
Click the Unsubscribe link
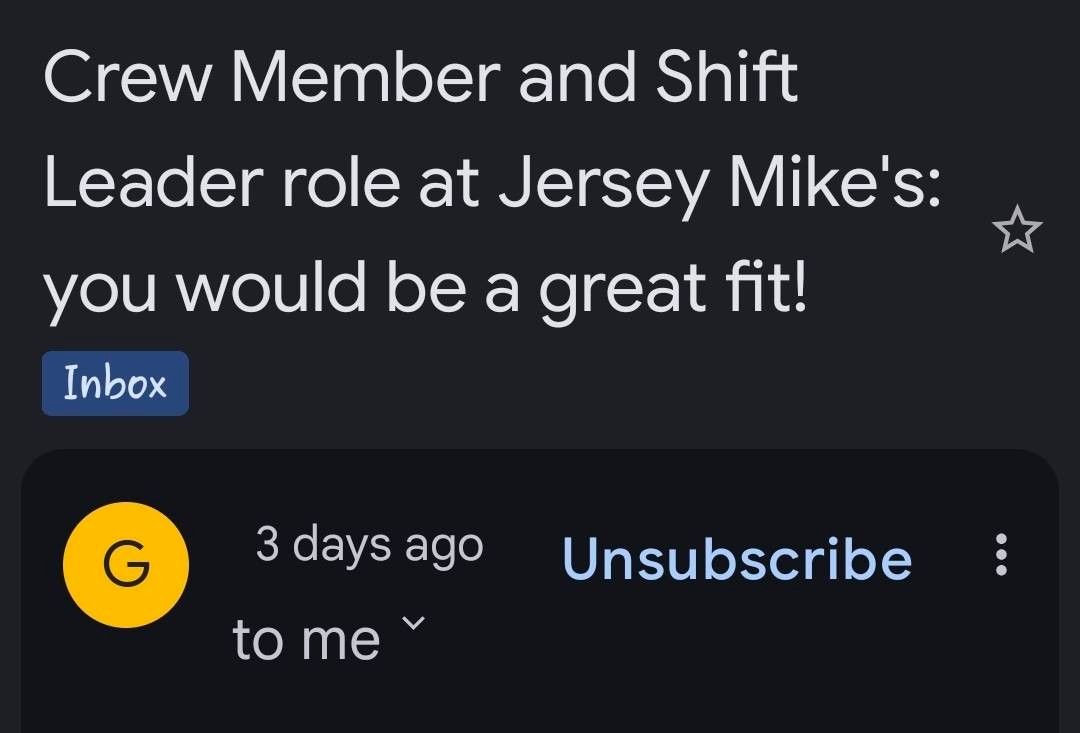point(737,558)
